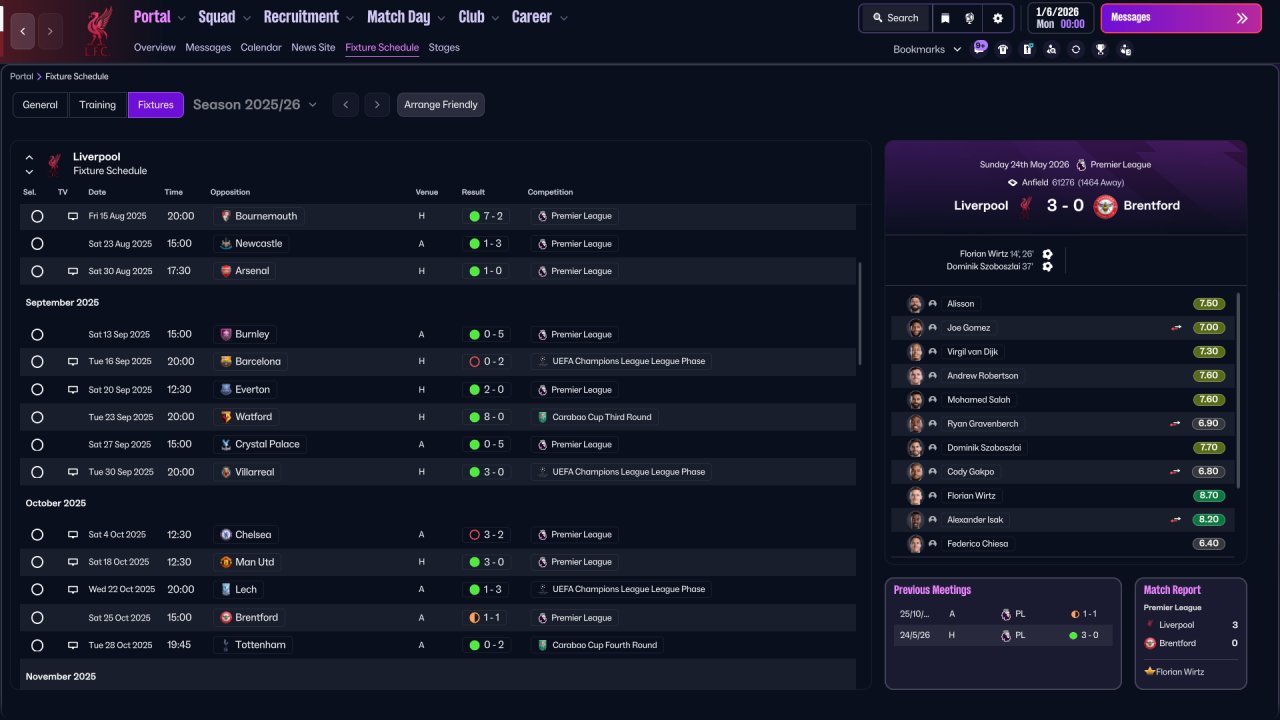Click the Newcastle club badge

[x=225, y=243]
